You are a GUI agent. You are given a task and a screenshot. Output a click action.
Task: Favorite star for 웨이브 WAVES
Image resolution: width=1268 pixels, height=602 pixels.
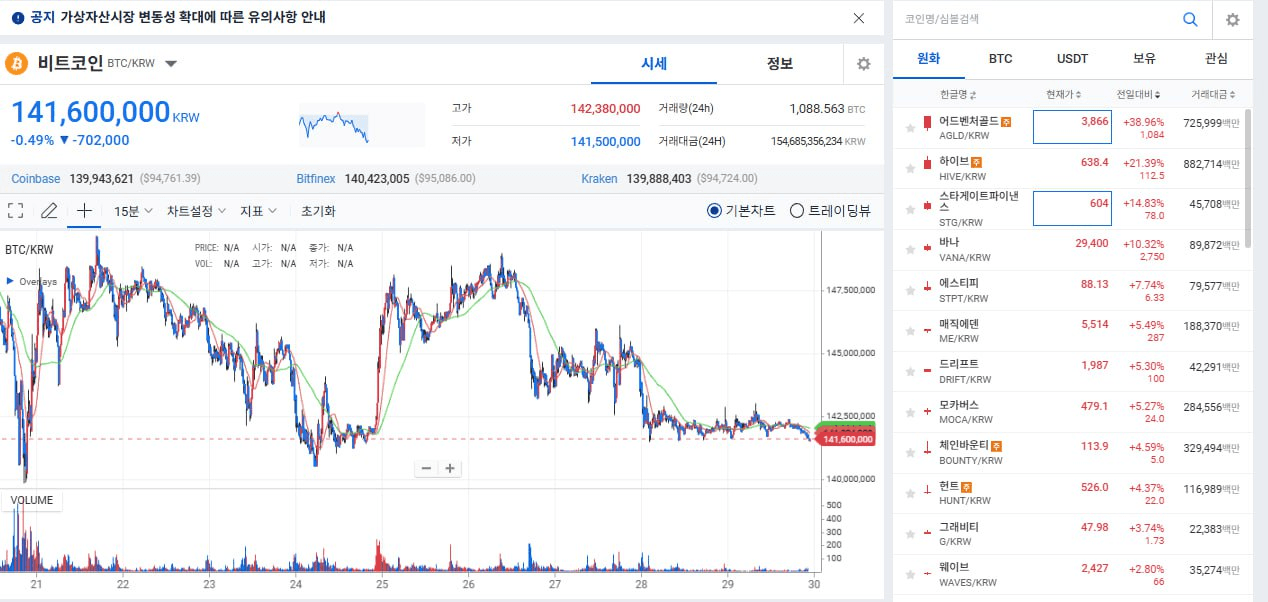910,575
